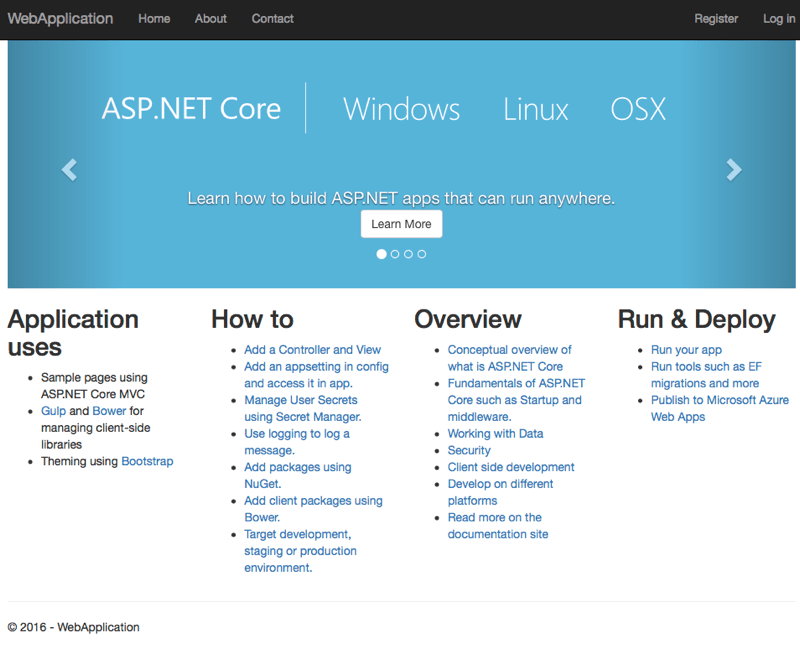Click the Application uses heading

point(73,333)
